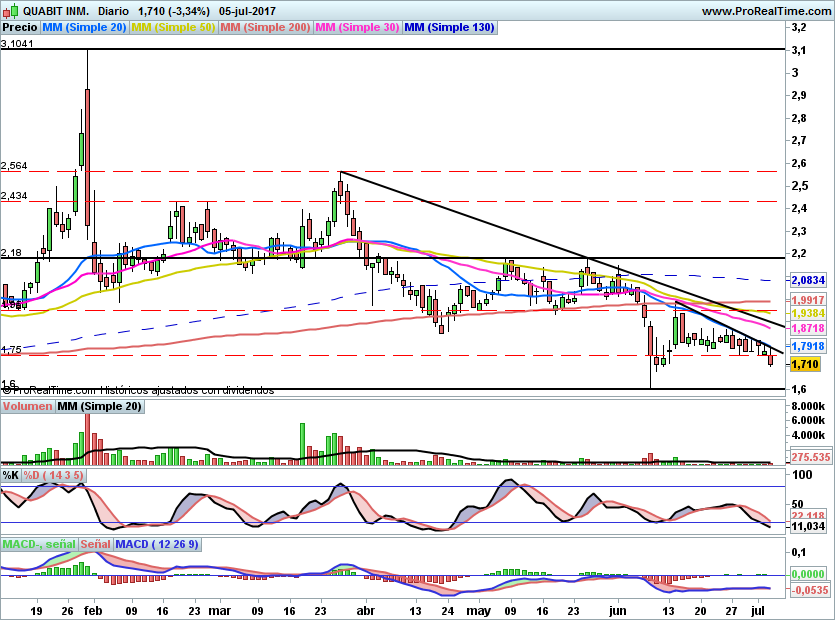This screenshot has width=835, height=620.
Task: Click the candlestick chart icon beside QUABIT INM.
Action: pyautogui.click(x=8, y=11)
